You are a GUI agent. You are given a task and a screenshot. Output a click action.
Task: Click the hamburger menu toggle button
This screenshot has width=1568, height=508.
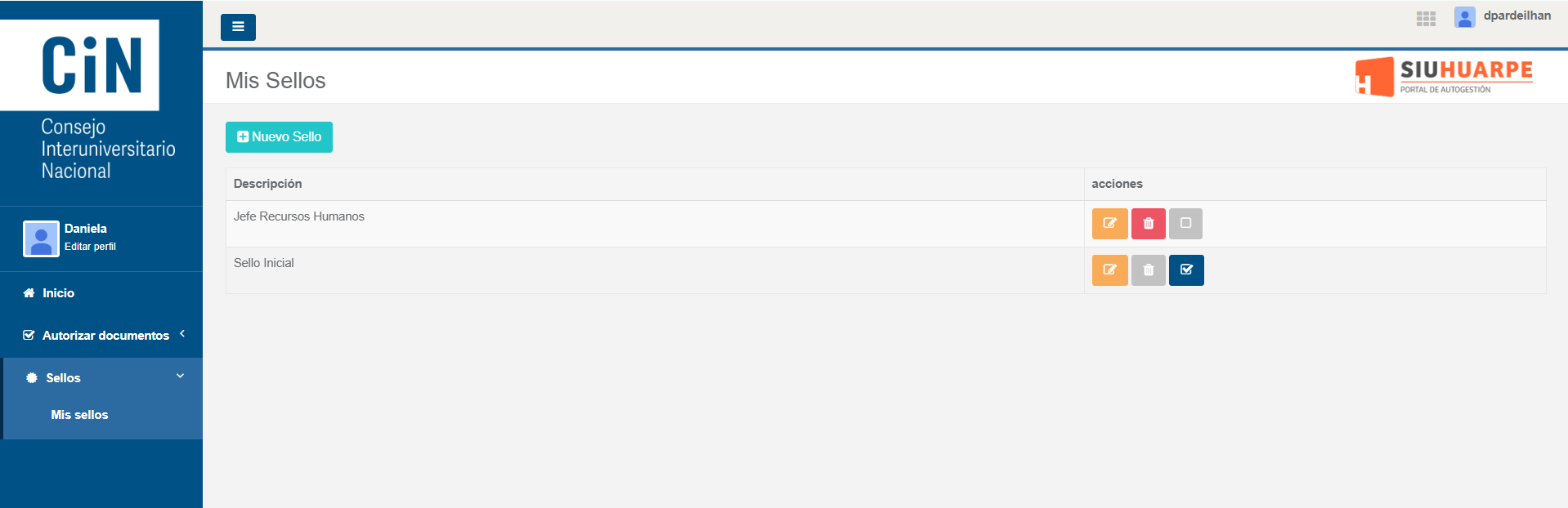point(238,27)
